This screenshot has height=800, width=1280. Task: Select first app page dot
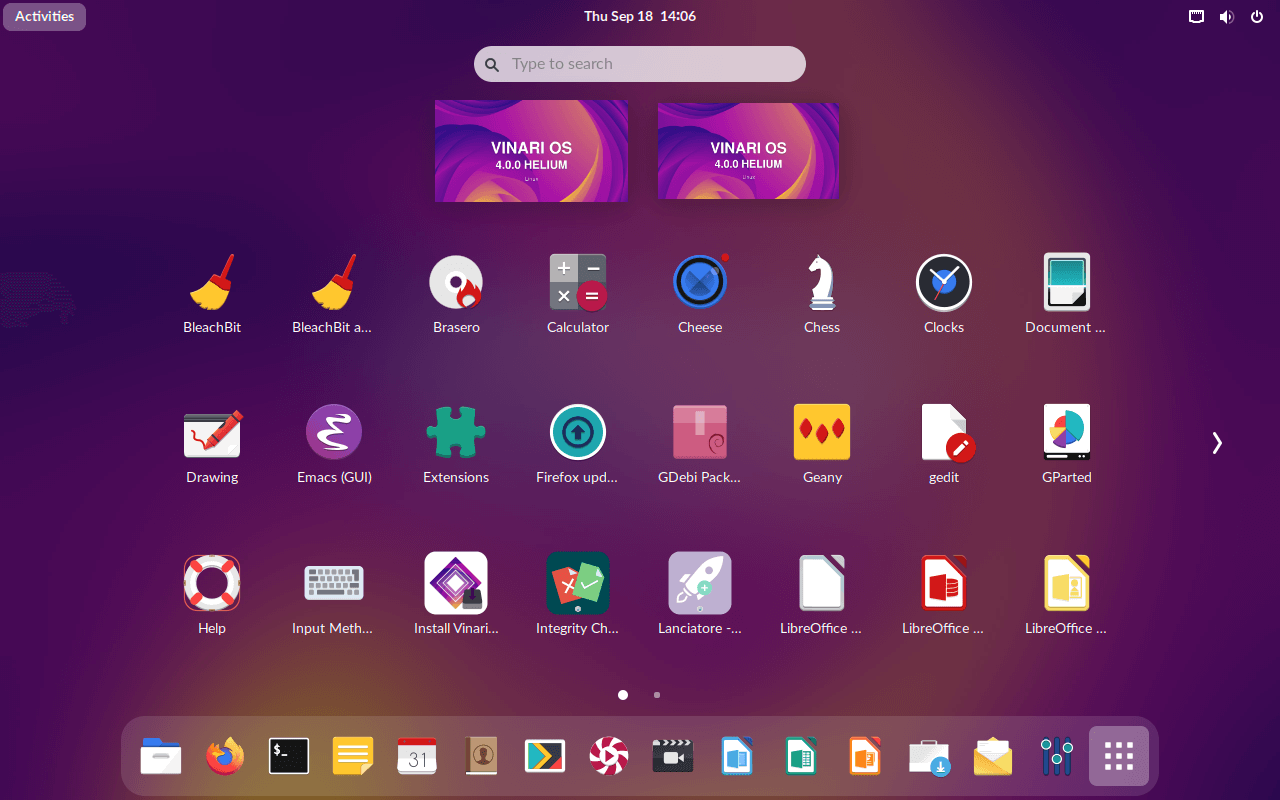click(x=623, y=694)
